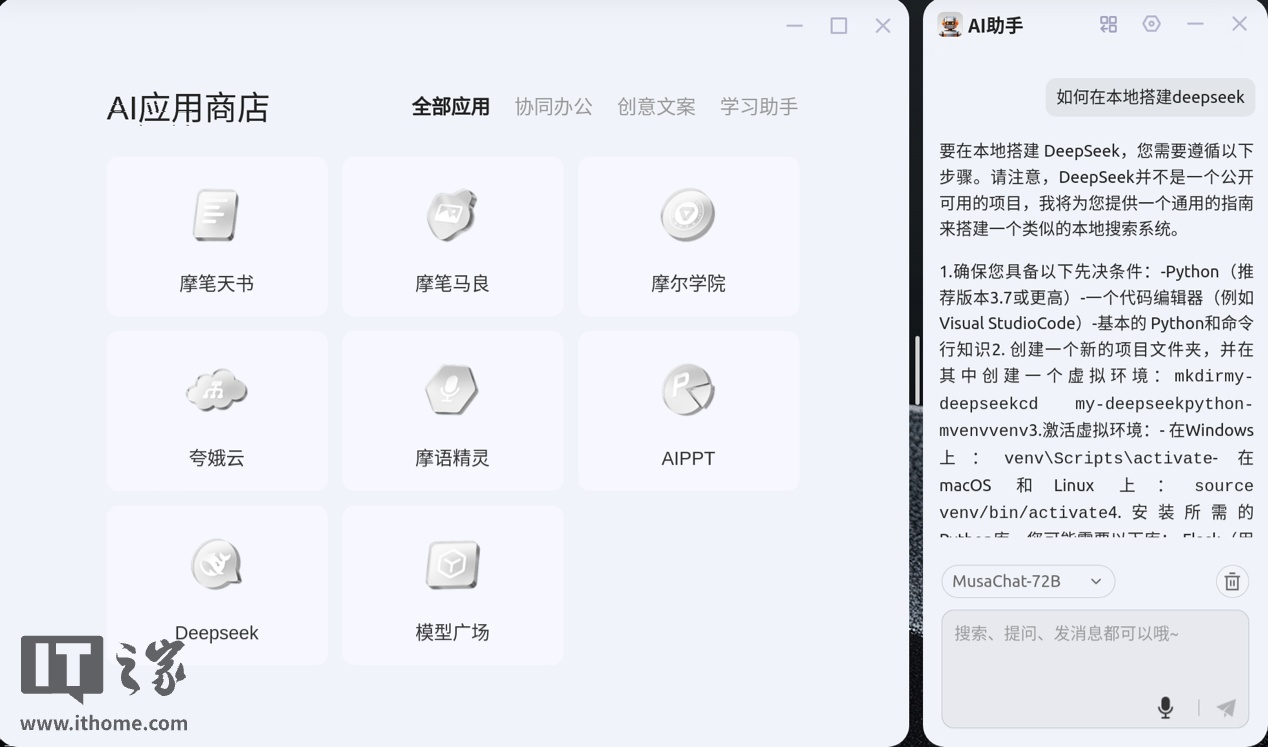Image resolution: width=1268 pixels, height=747 pixels.
Task: Select the 摩语精灵 microphone icon
Action: pos(452,389)
